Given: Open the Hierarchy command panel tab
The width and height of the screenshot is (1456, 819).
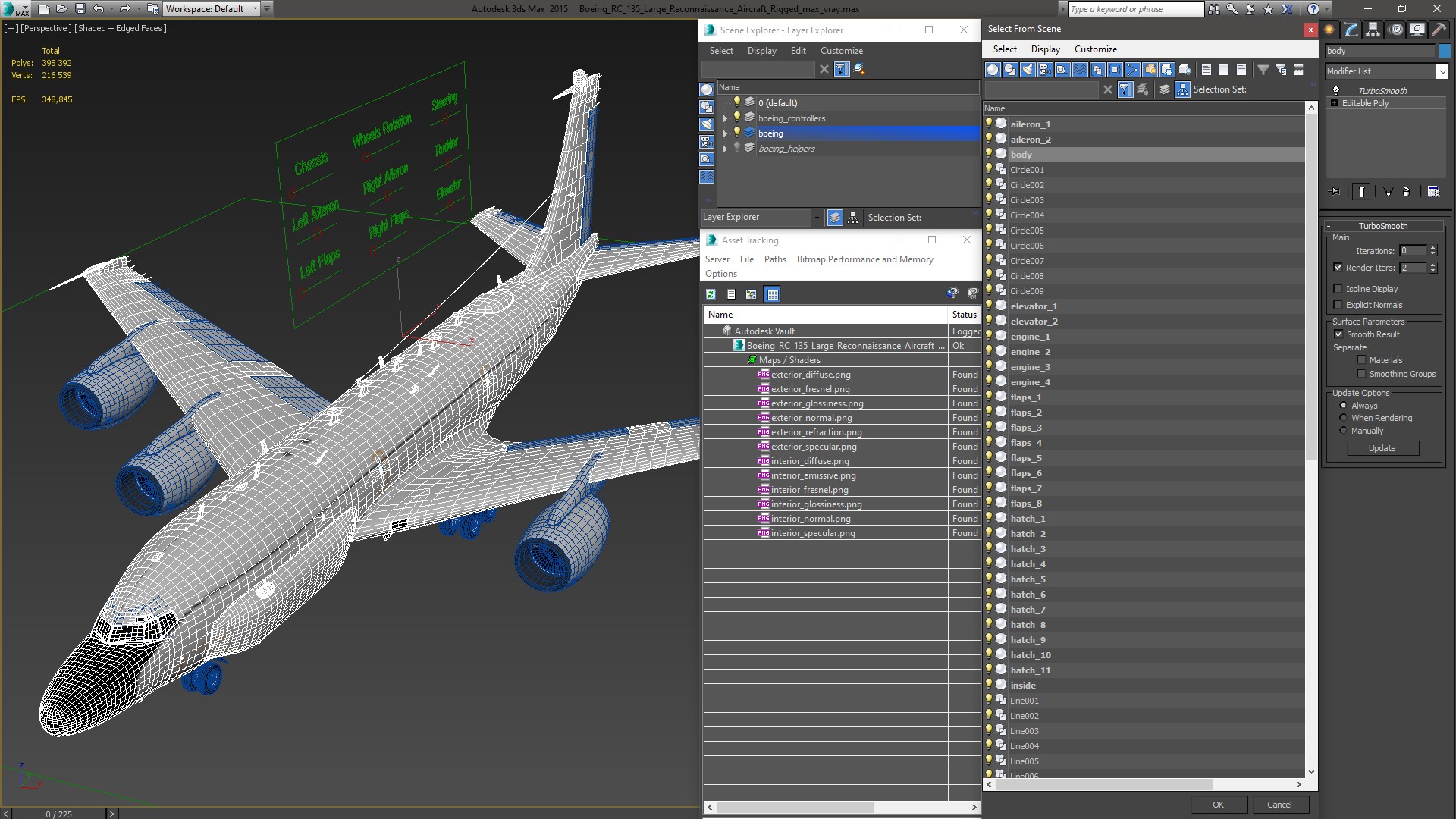Looking at the screenshot, I should pyautogui.click(x=1373, y=30).
